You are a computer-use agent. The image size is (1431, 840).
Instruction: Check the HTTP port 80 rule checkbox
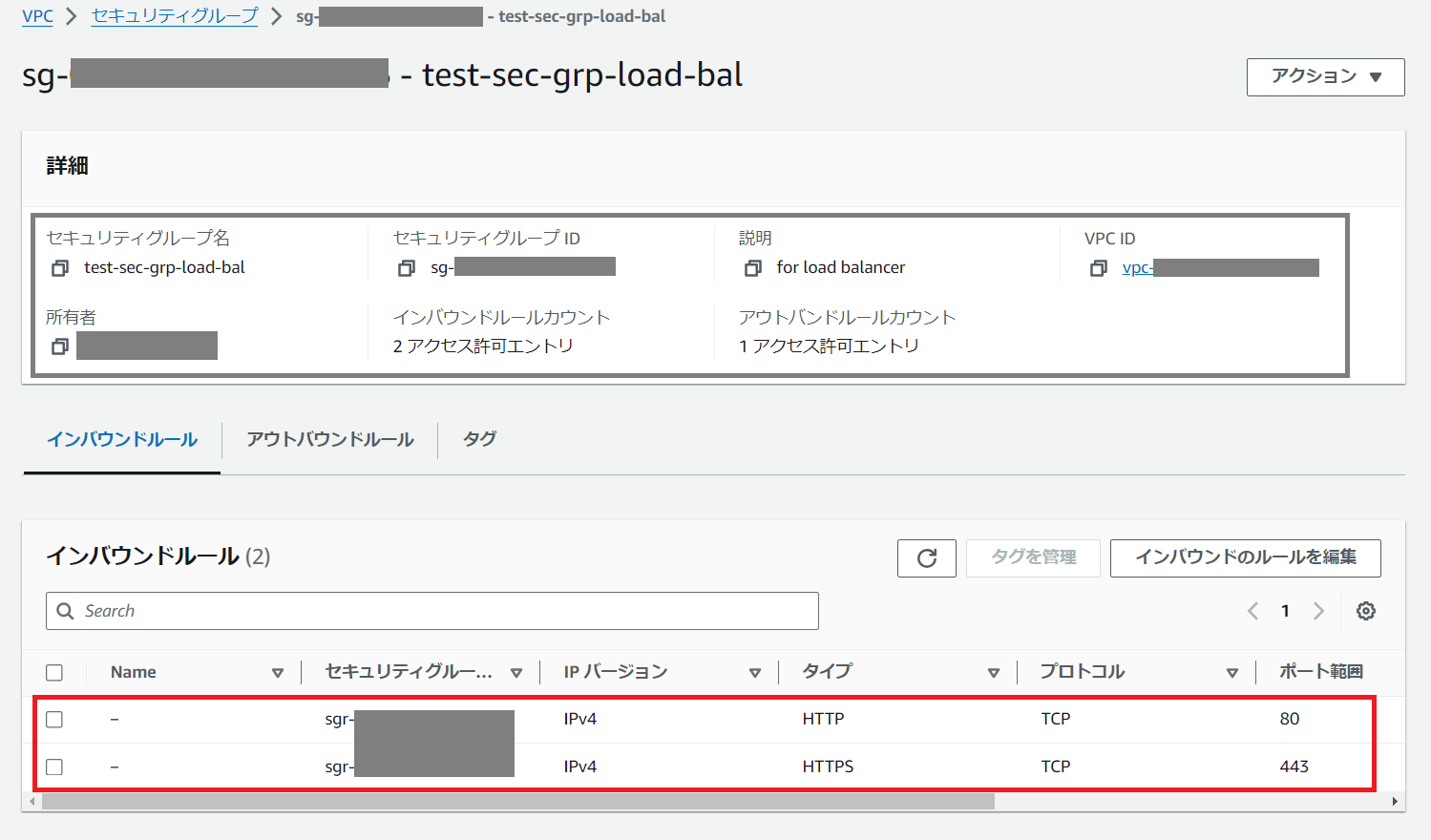coord(54,720)
